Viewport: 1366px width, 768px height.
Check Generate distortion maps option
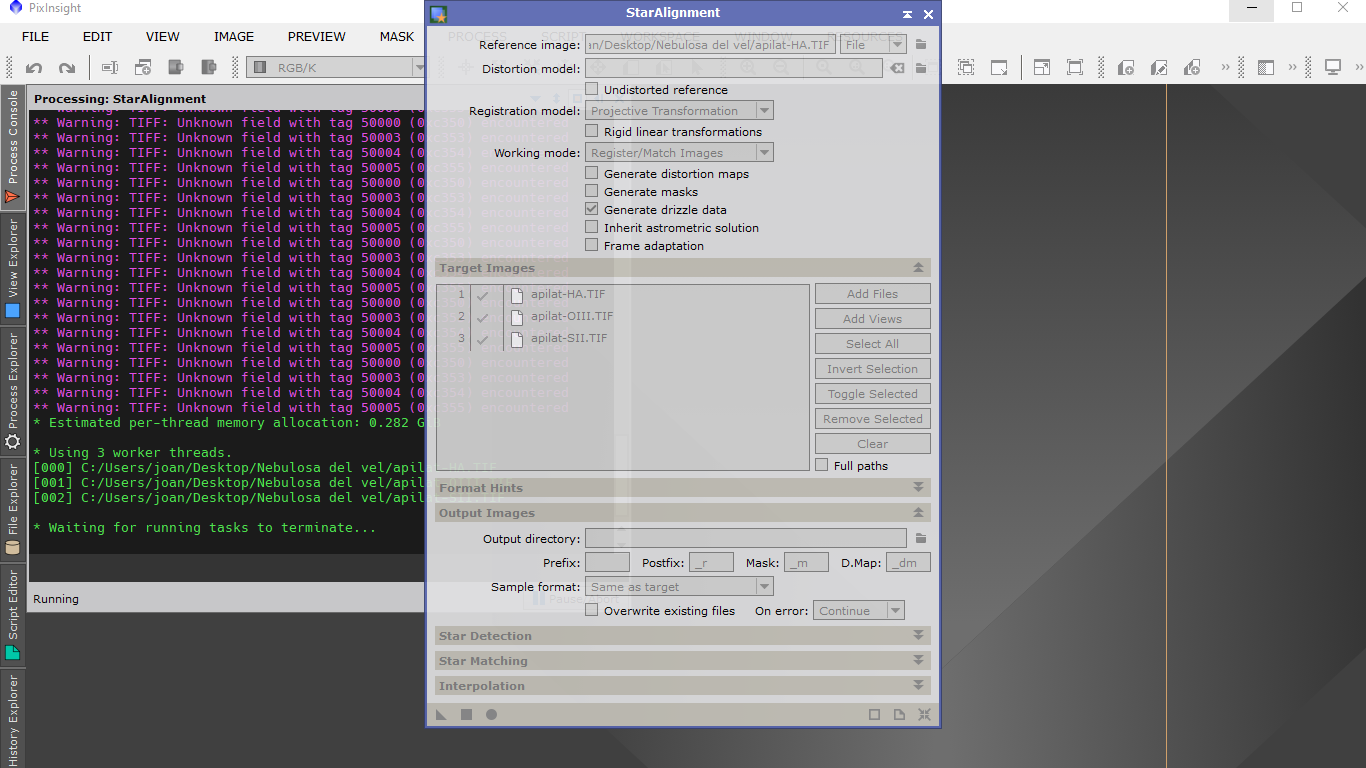point(592,174)
